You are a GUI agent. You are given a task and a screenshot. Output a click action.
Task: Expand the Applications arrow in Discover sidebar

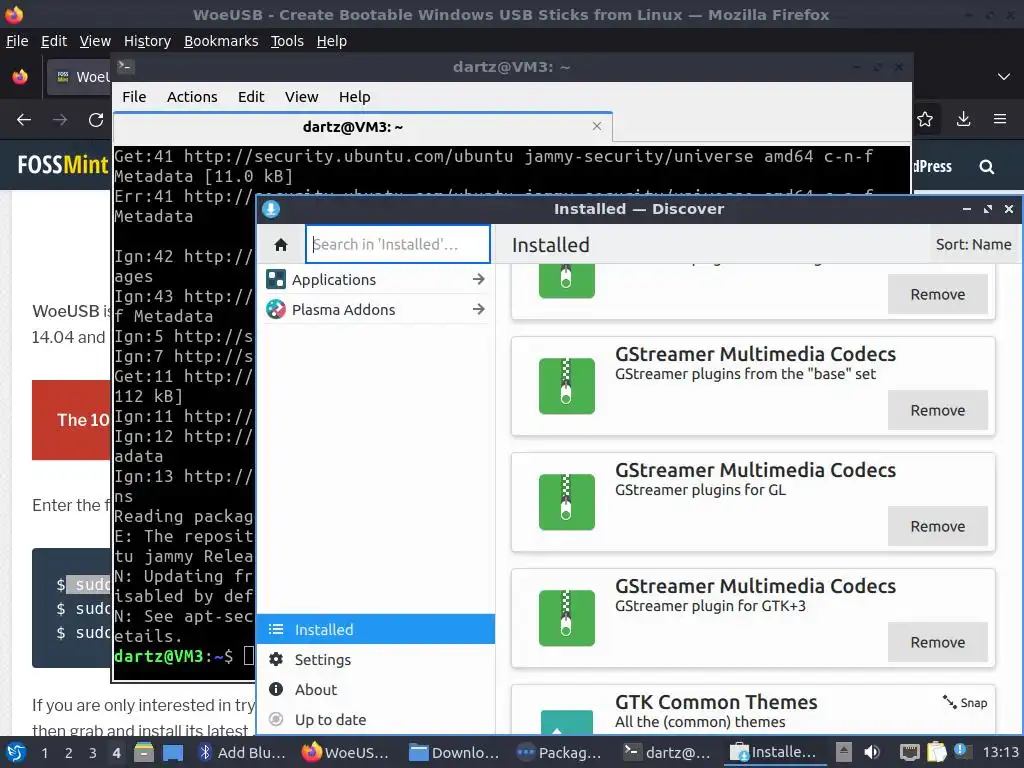[479, 280]
